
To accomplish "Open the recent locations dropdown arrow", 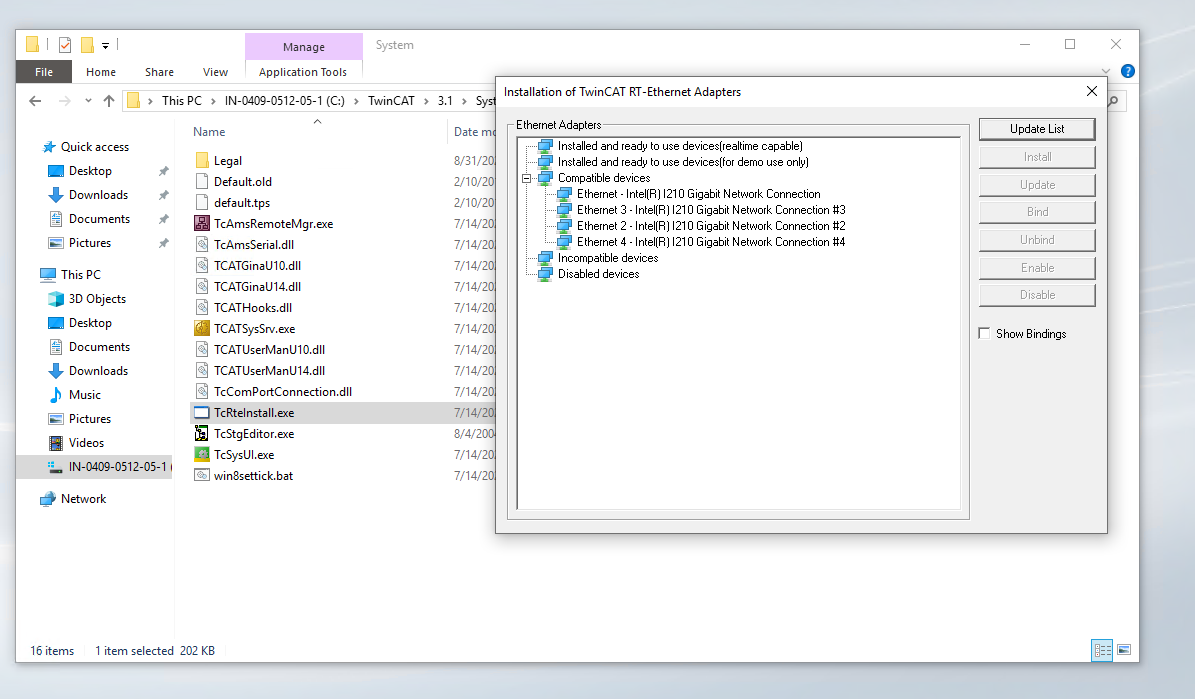I will tap(88, 101).
